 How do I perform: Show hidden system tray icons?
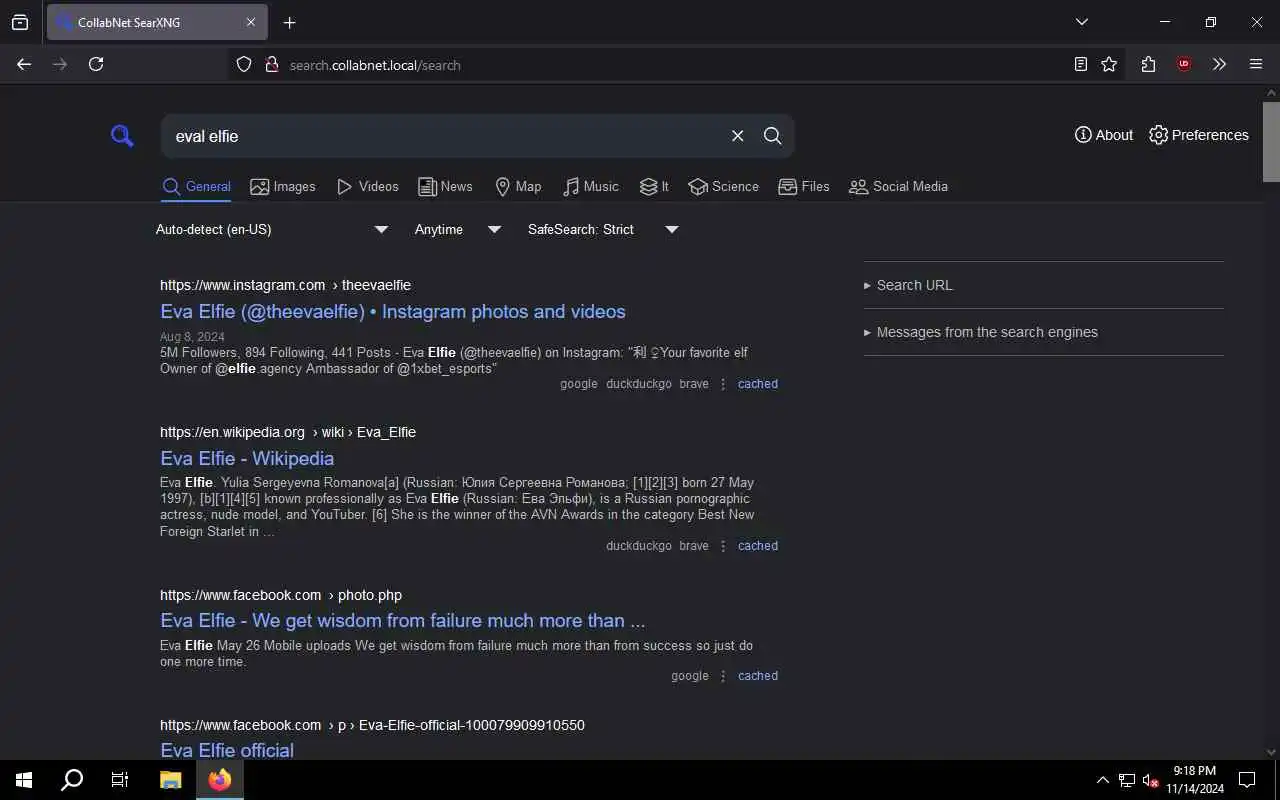(x=1103, y=780)
